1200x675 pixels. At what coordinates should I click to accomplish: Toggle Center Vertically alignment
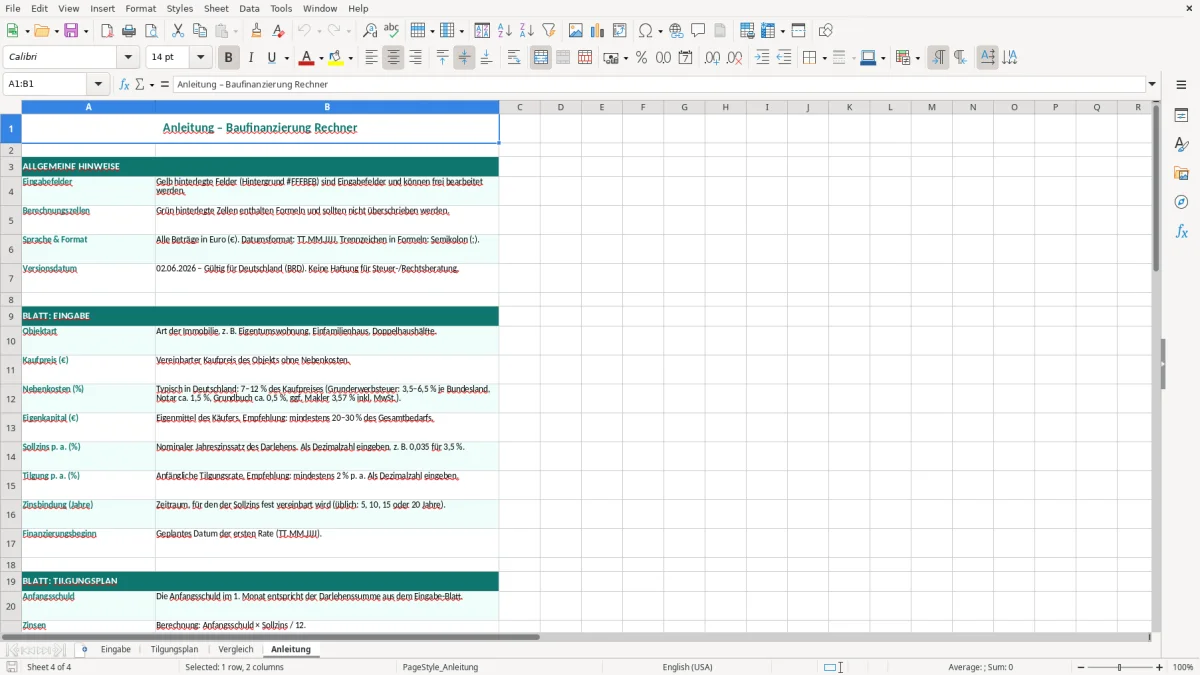[464, 58]
